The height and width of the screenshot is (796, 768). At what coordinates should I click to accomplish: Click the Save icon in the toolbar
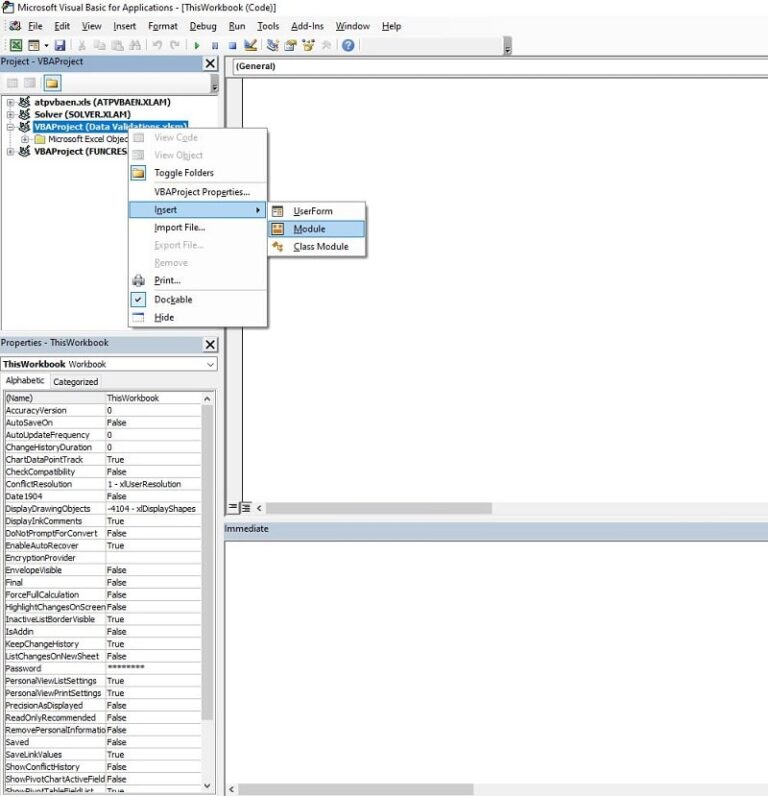coord(60,46)
